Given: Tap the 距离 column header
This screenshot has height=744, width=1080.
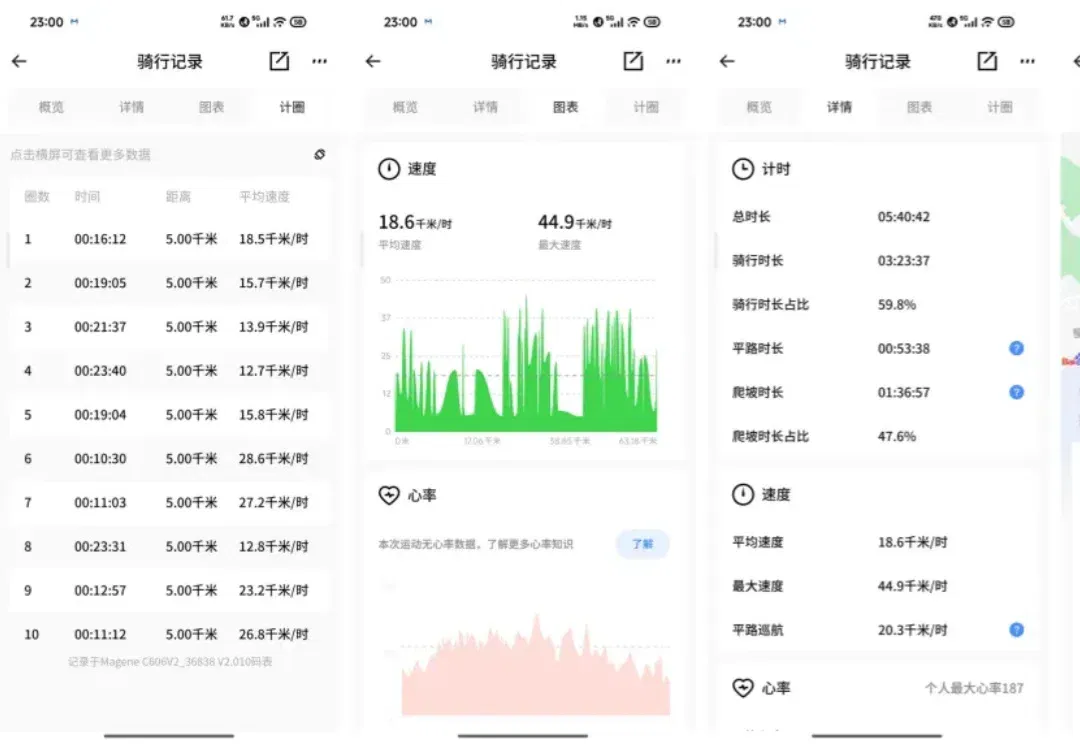Looking at the screenshot, I should click(x=178, y=197).
